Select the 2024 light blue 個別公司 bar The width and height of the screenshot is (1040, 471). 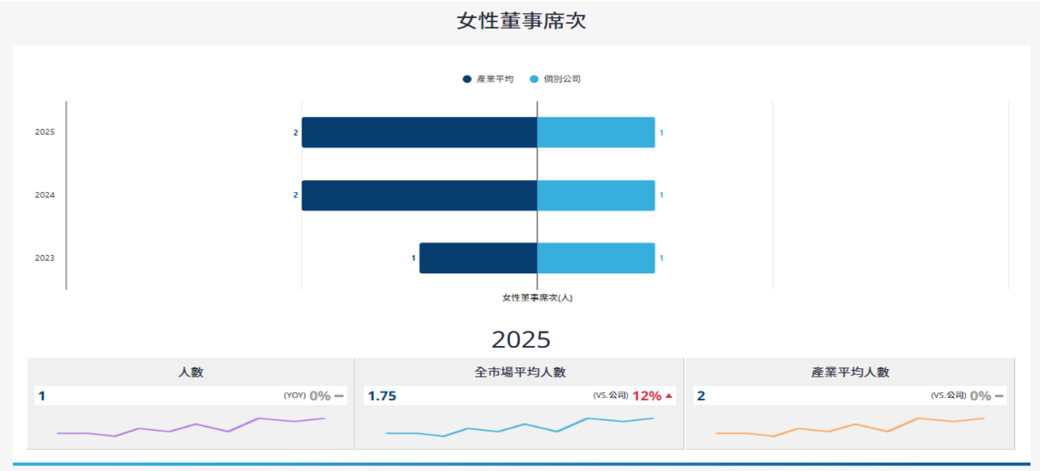coord(596,196)
